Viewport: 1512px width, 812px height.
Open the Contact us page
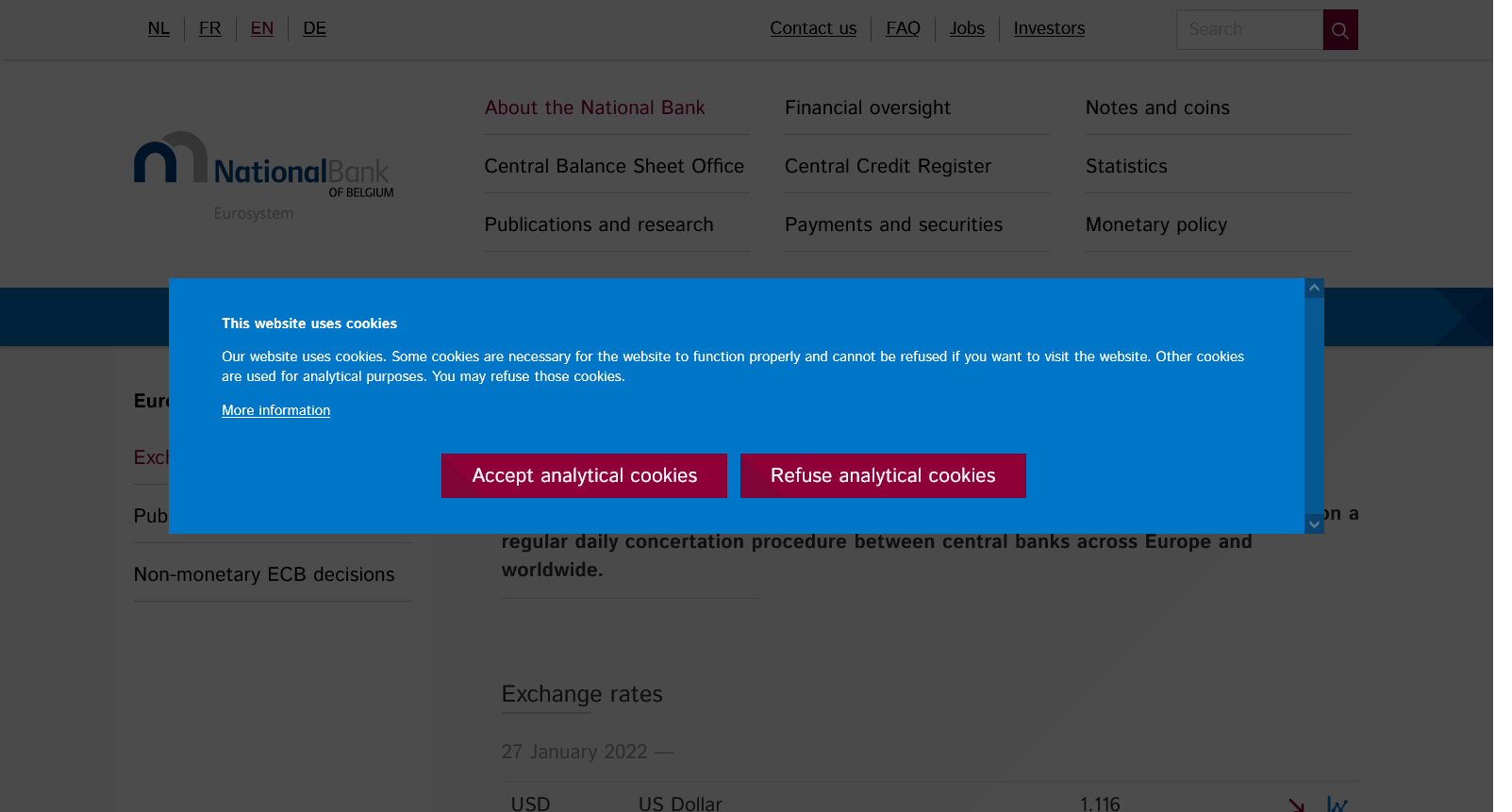813,28
